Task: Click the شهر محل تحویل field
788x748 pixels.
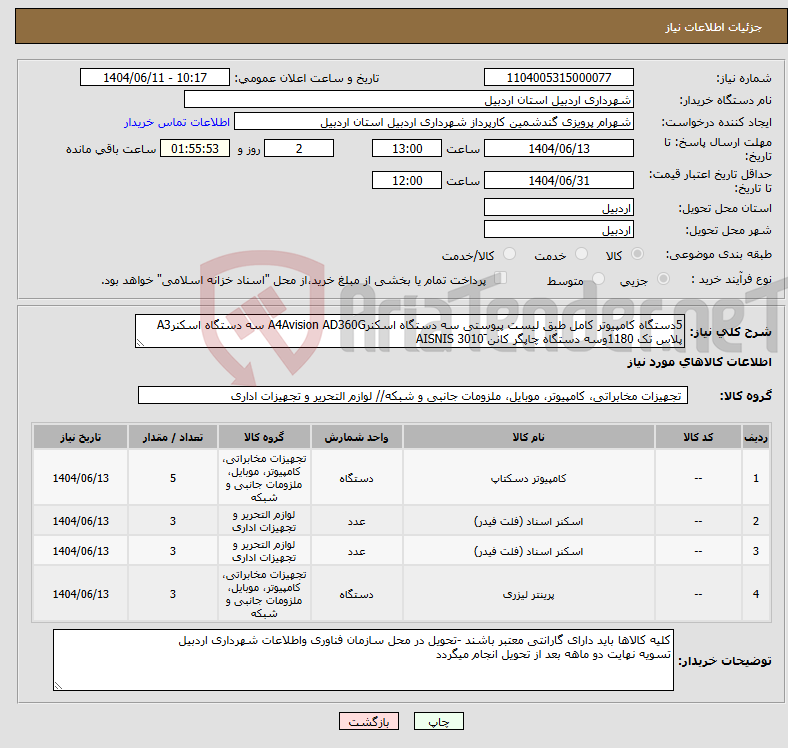Action: [558, 230]
